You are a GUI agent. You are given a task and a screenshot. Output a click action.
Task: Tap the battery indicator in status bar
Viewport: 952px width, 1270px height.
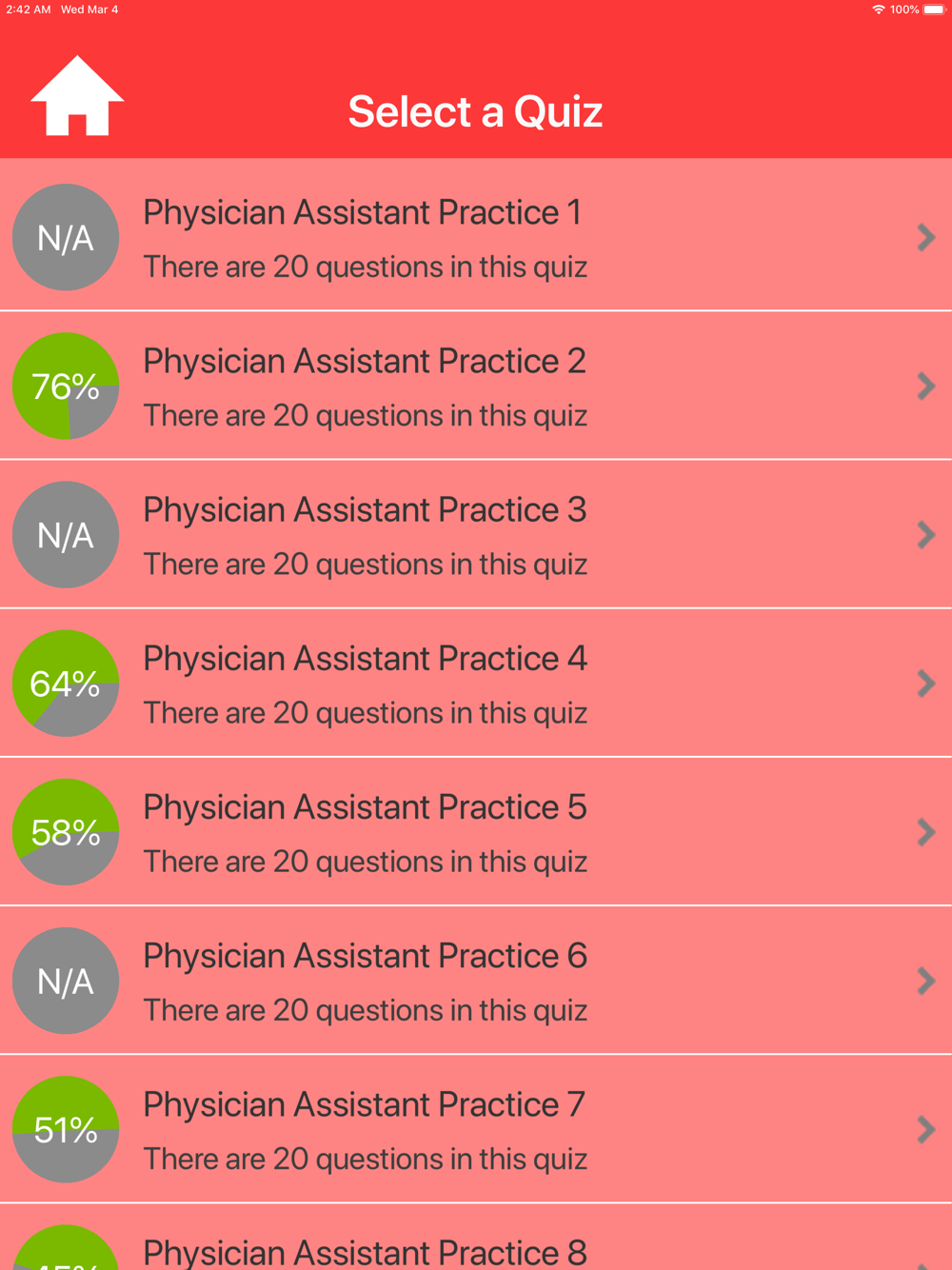(934, 10)
